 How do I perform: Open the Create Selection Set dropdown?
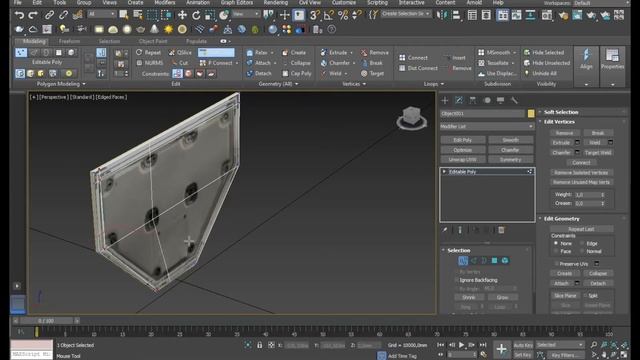pyautogui.click(x=406, y=14)
